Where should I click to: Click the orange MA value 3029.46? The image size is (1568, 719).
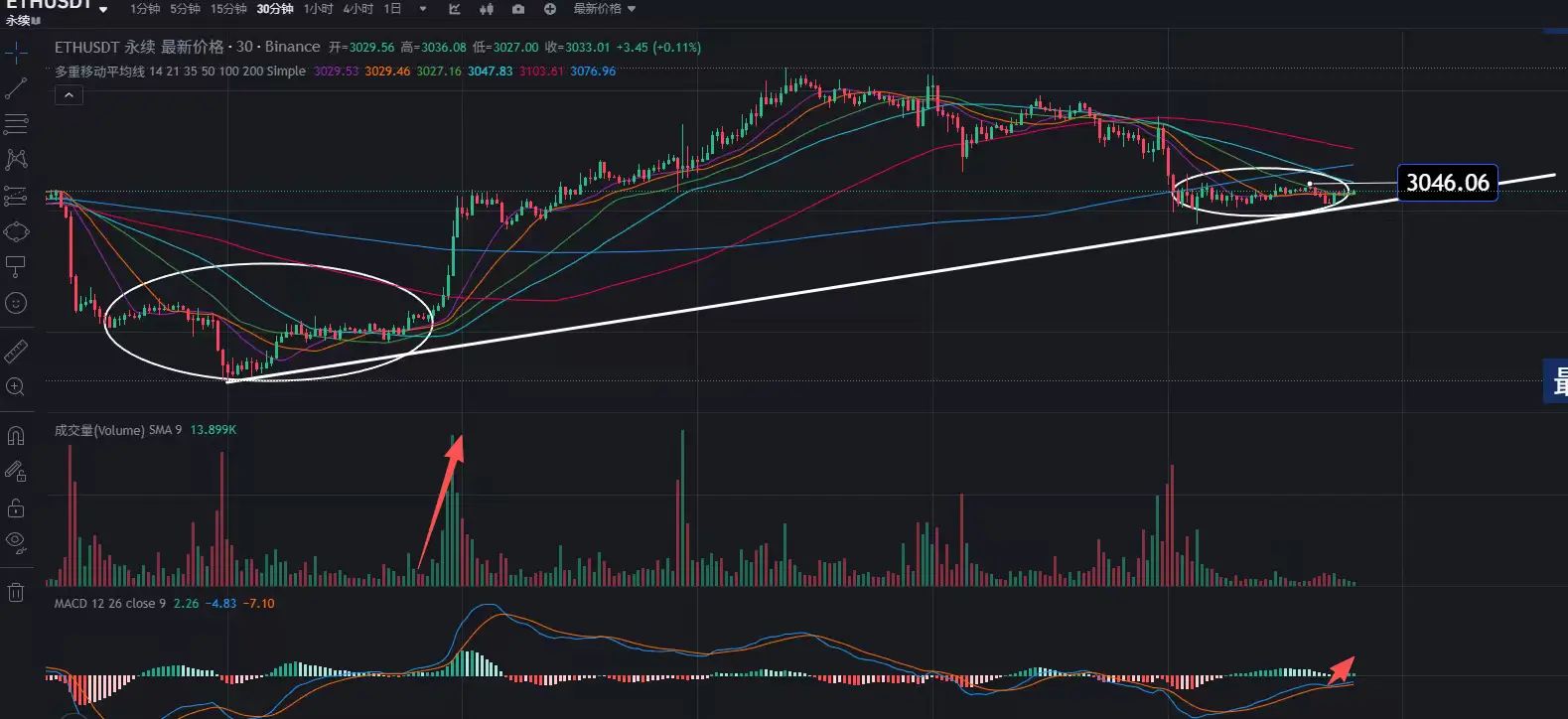387,72
